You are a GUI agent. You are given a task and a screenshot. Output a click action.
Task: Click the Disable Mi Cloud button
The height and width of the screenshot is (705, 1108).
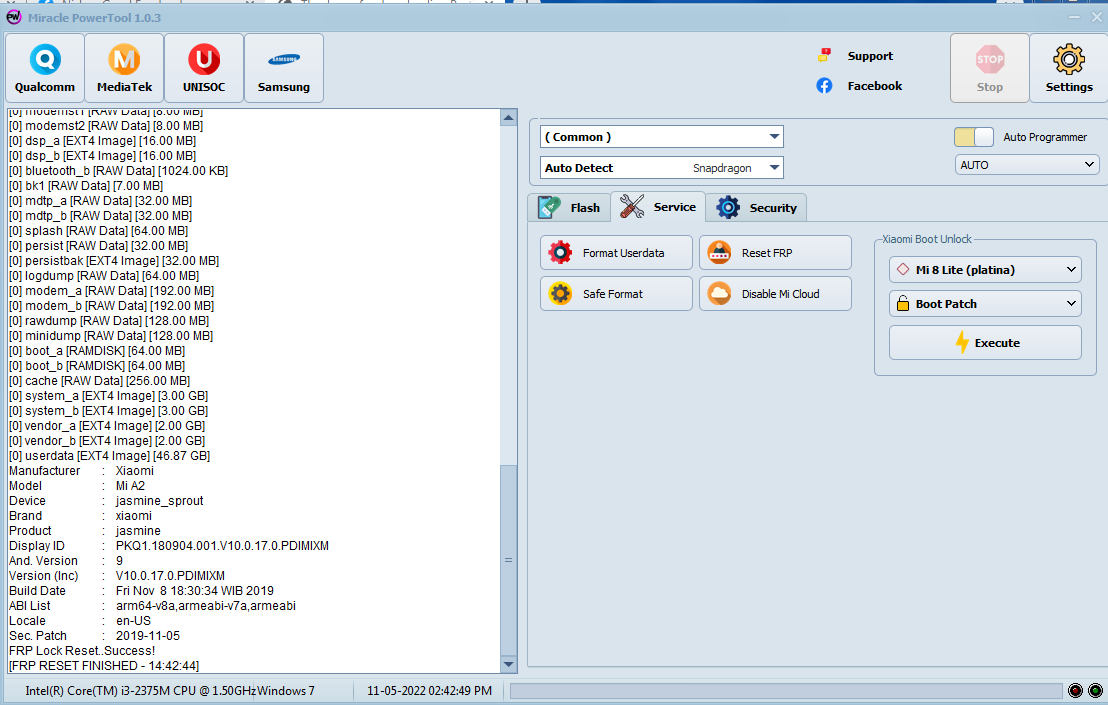775,294
